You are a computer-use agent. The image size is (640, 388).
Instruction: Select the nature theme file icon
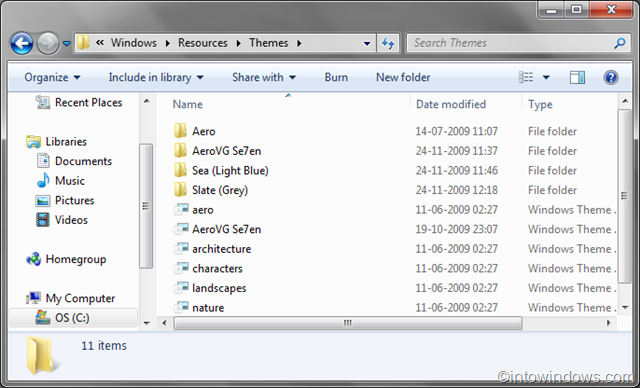click(x=181, y=307)
